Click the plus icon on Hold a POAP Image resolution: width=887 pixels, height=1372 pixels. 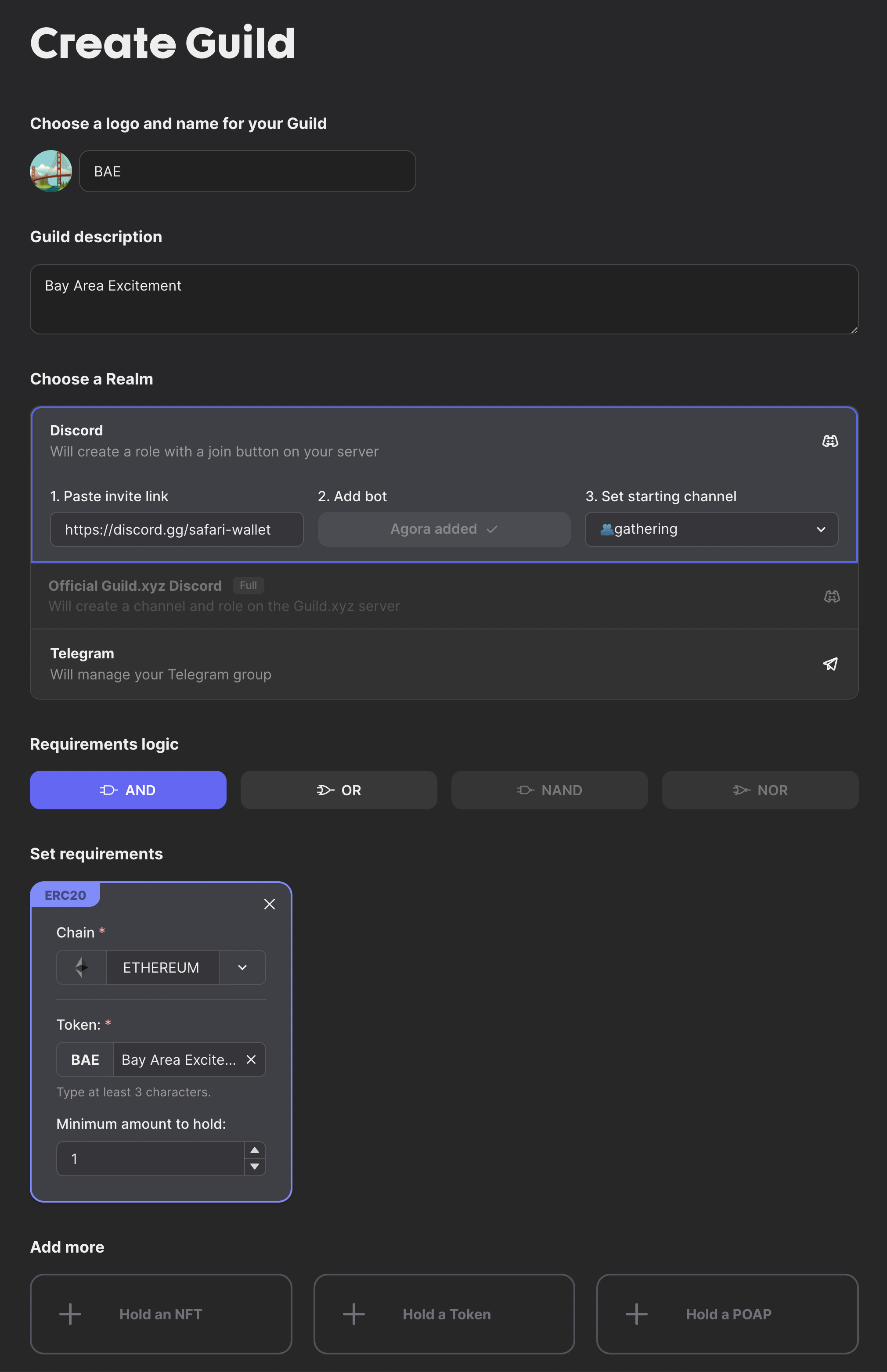click(636, 1314)
